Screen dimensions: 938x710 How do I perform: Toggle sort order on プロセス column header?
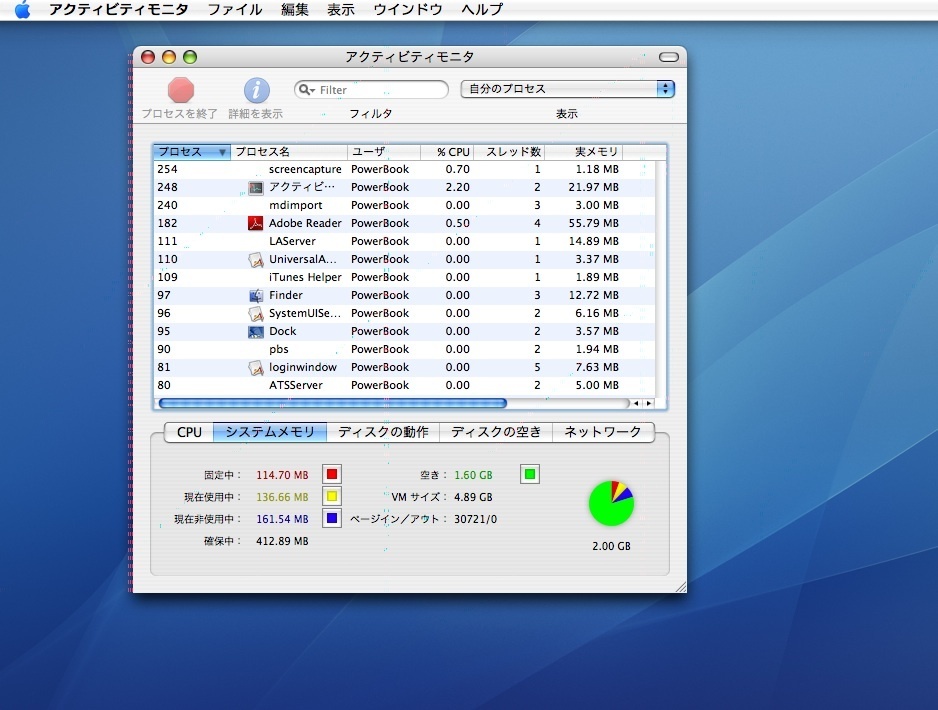click(x=191, y=152)
